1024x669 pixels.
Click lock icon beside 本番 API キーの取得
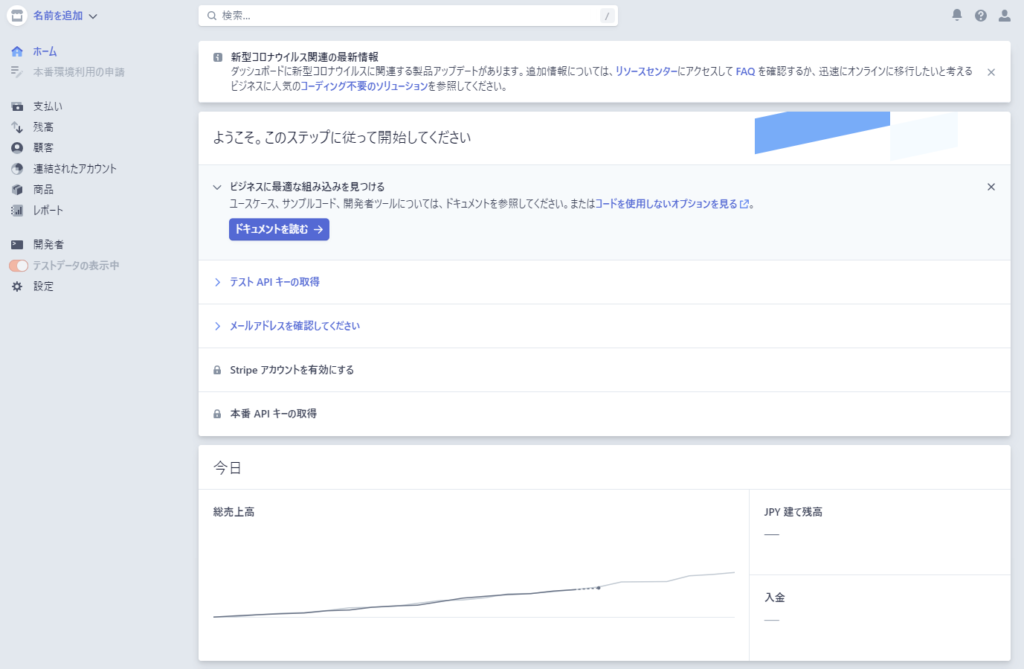click(x=217, y=414)
